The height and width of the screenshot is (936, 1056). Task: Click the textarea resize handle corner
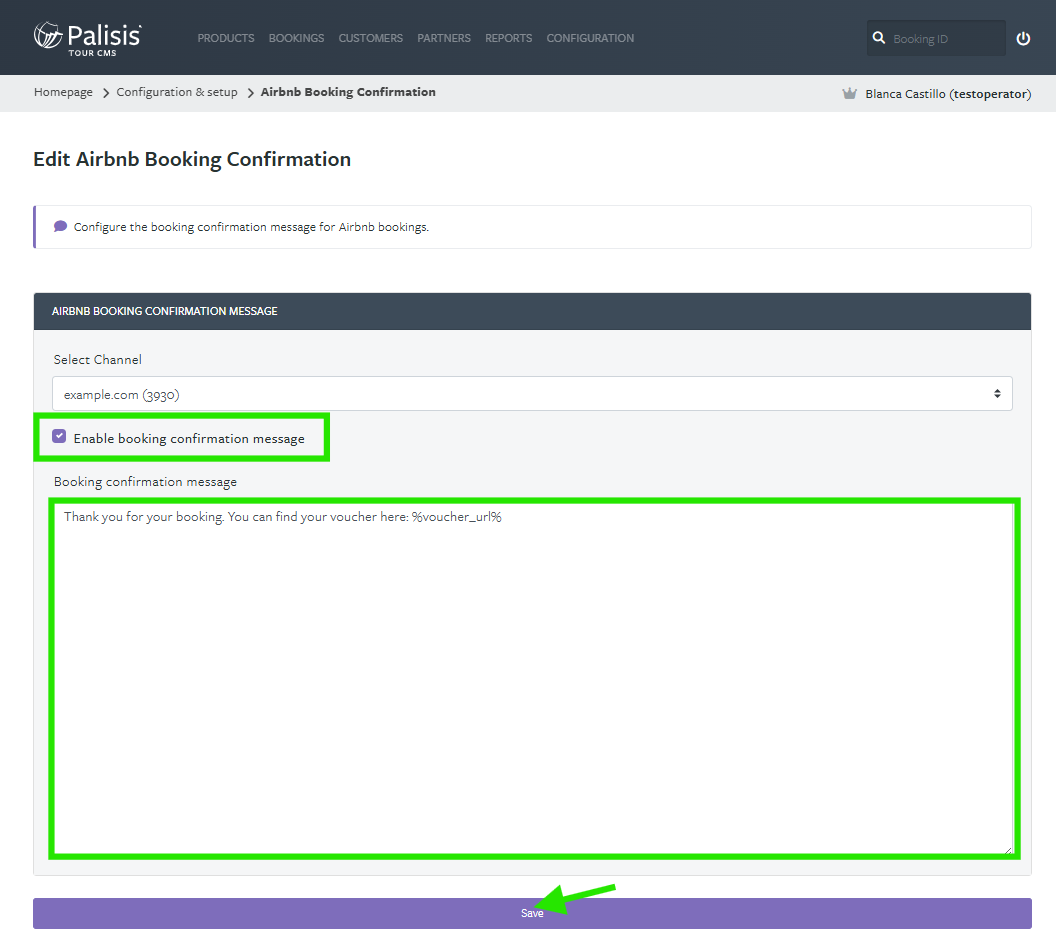(1008, 850)
